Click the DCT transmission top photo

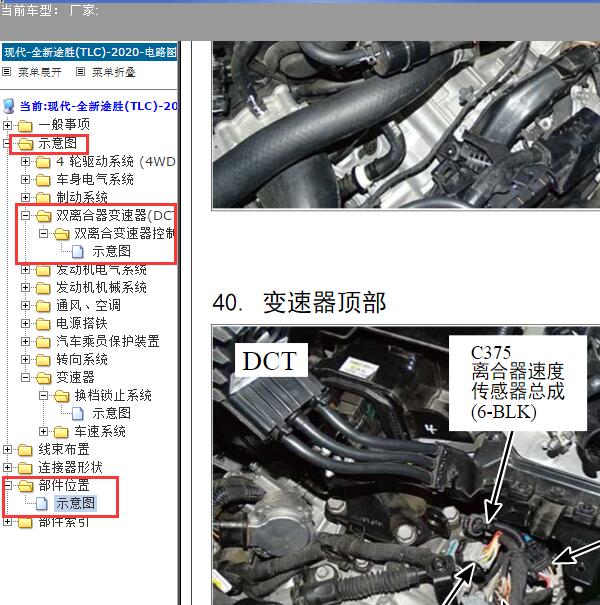click(x=406, y=465)
